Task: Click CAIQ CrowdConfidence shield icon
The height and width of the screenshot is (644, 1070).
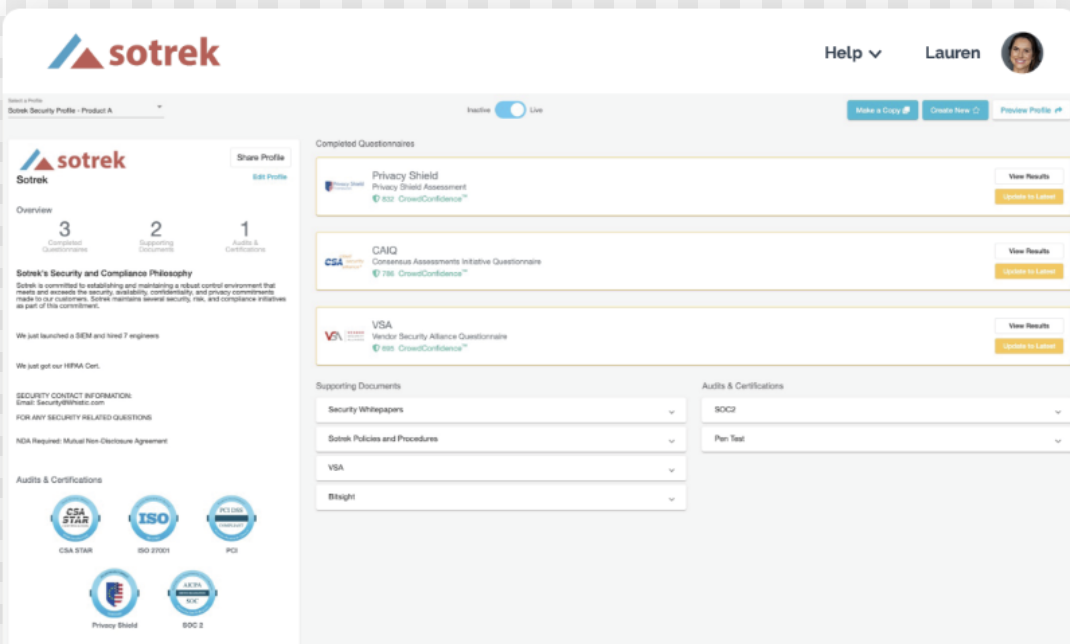Action: tap(375, 274)
